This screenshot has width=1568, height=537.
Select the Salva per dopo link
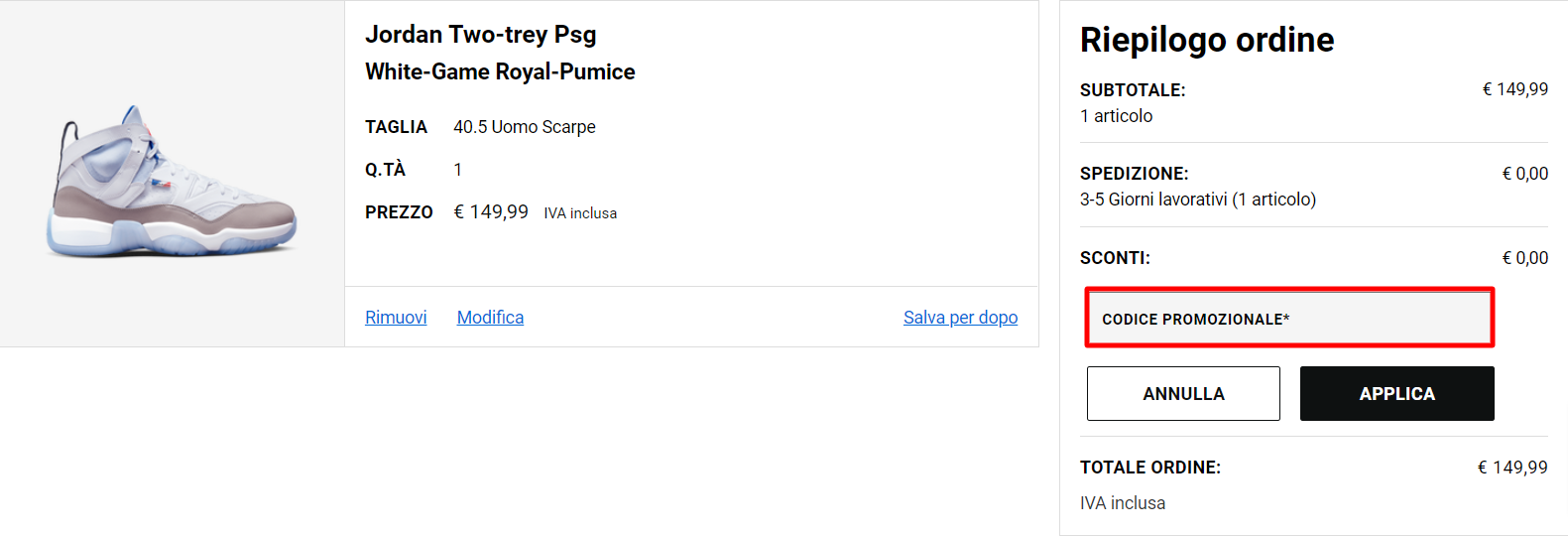[x=960, y=318]
